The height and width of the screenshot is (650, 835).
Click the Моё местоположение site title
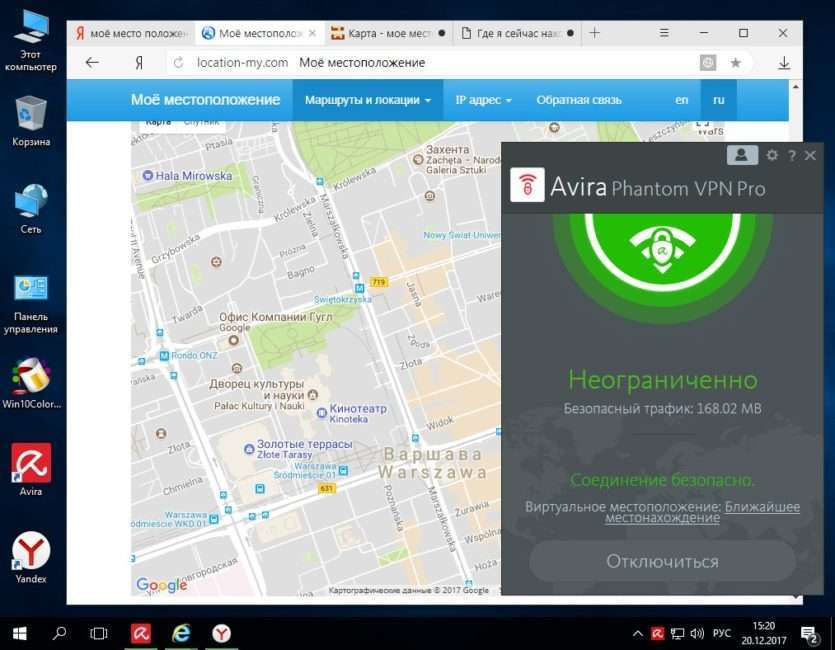click(206, 100)
